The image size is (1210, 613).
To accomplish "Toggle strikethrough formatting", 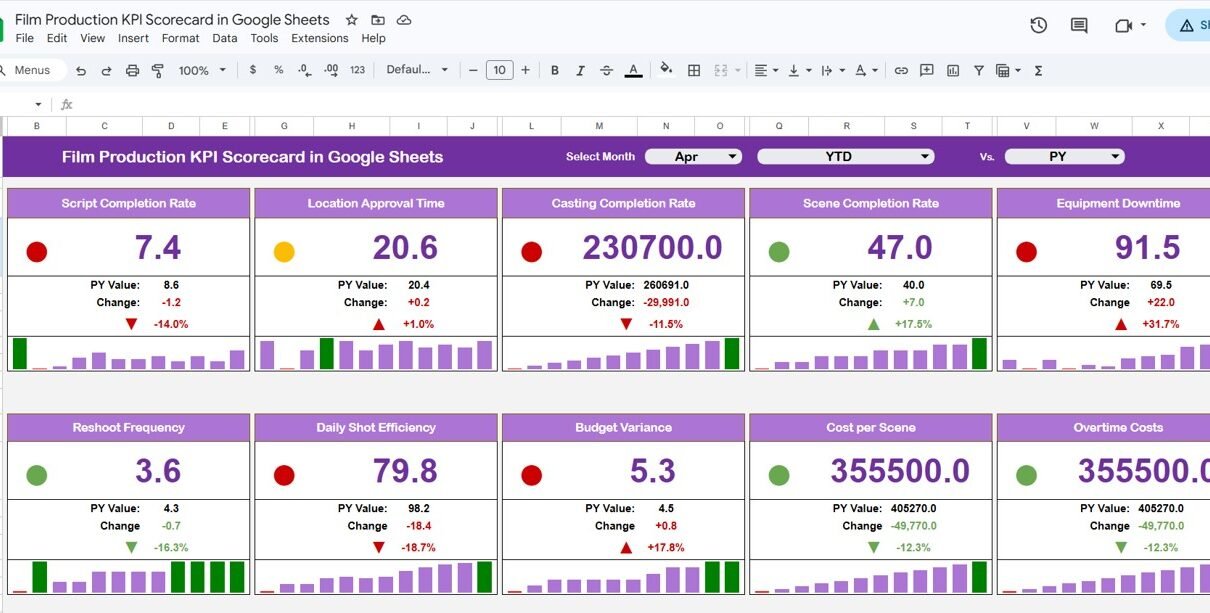I will pos(606,70).
